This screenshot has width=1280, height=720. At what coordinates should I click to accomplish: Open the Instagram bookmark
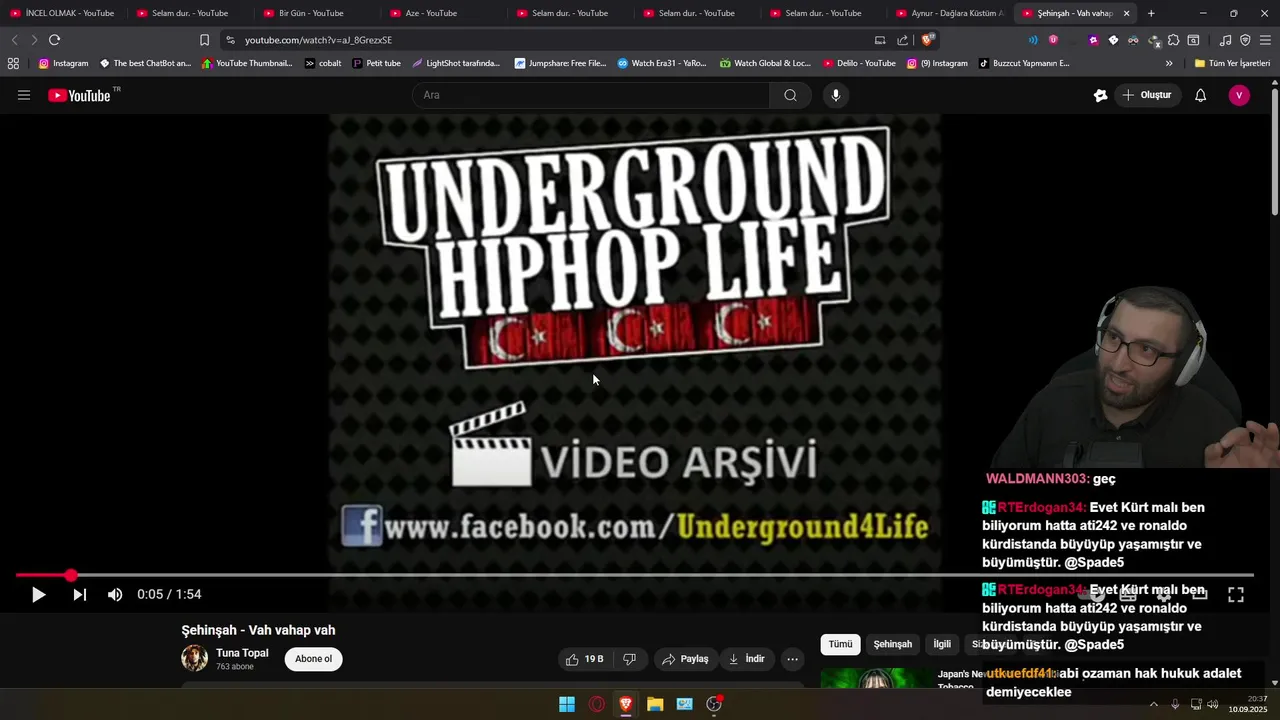pos(63,63)
